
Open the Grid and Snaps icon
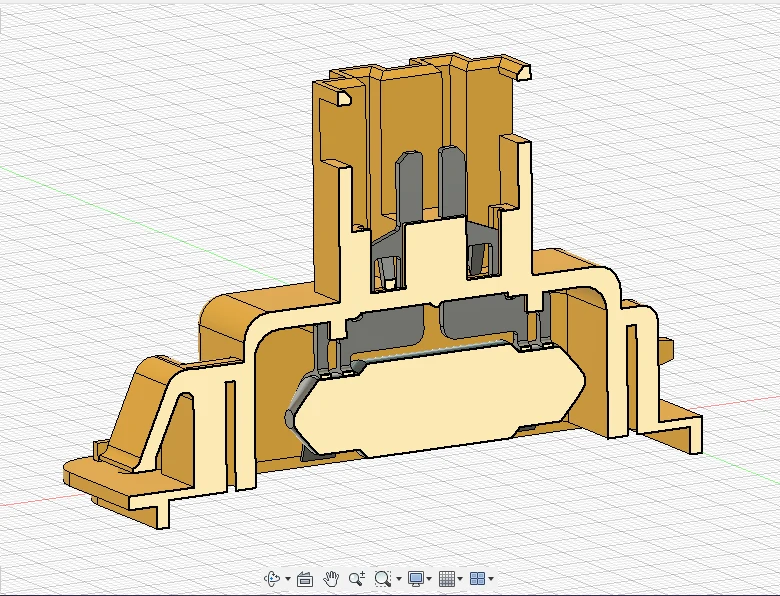pyautogui.click(x=447, y=579)
